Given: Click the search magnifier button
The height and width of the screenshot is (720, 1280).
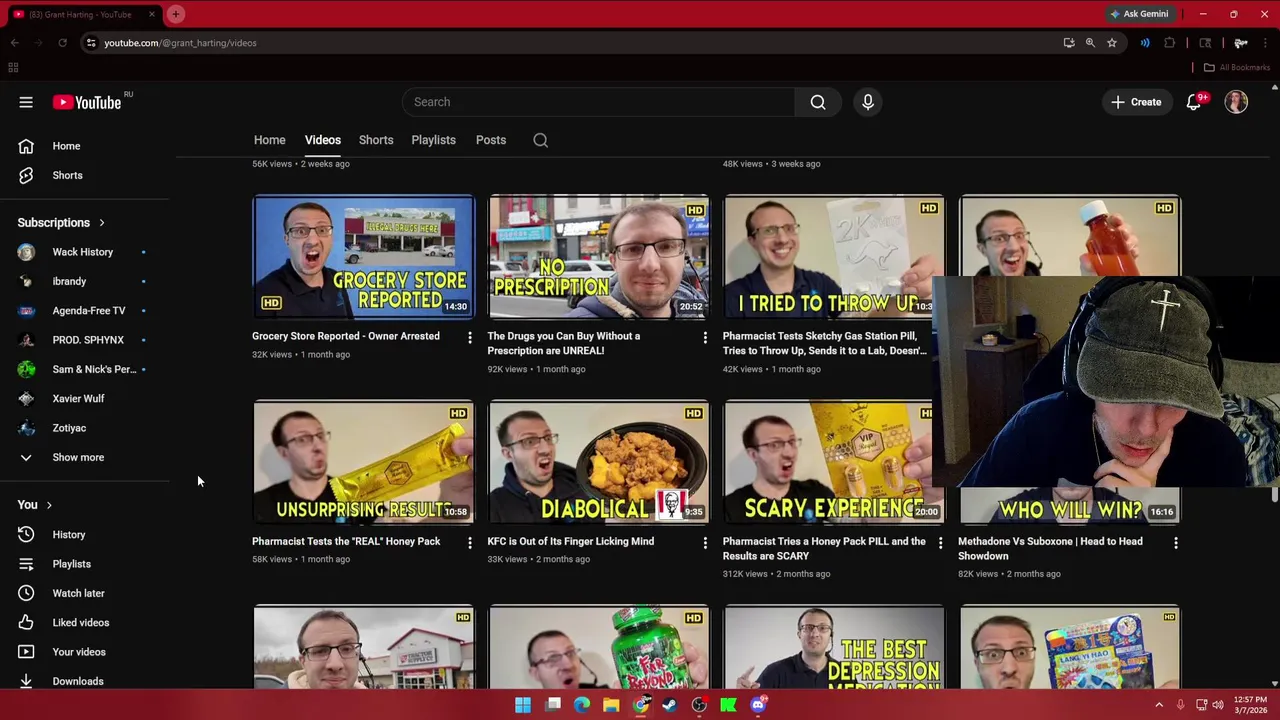Looking at the screenshot, I should 818,102.
